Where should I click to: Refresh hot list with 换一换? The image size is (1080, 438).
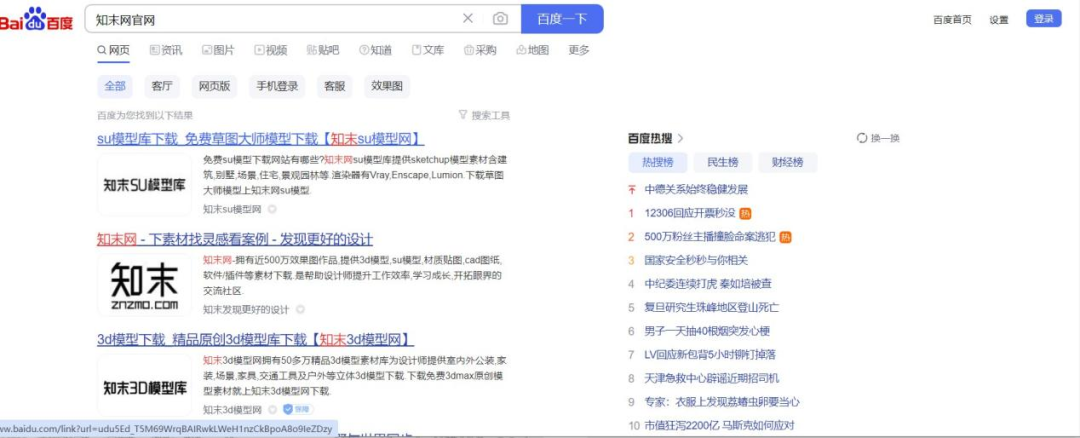[x=878, y=138]
